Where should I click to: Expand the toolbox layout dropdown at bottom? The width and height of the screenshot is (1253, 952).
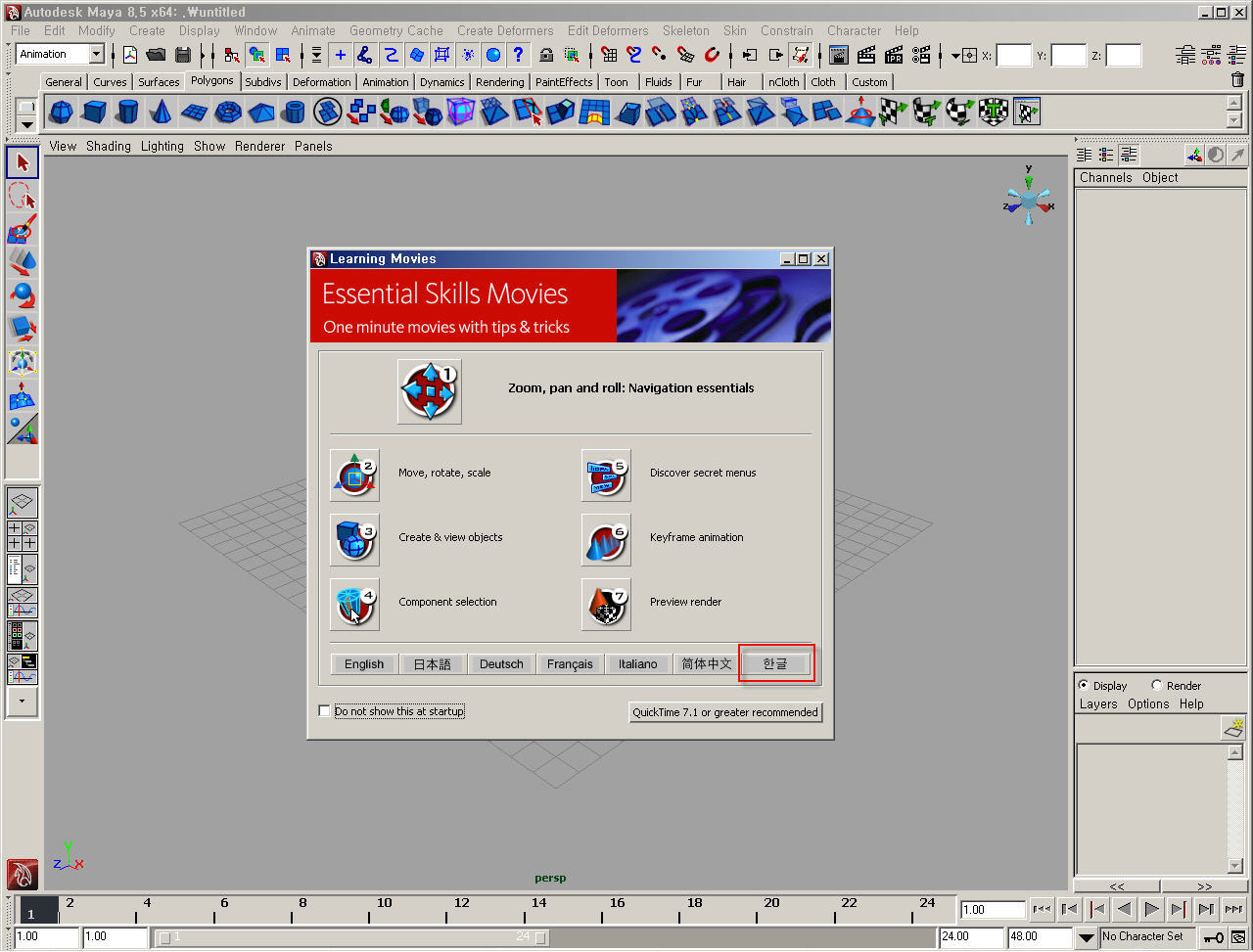tap(22, 702)
